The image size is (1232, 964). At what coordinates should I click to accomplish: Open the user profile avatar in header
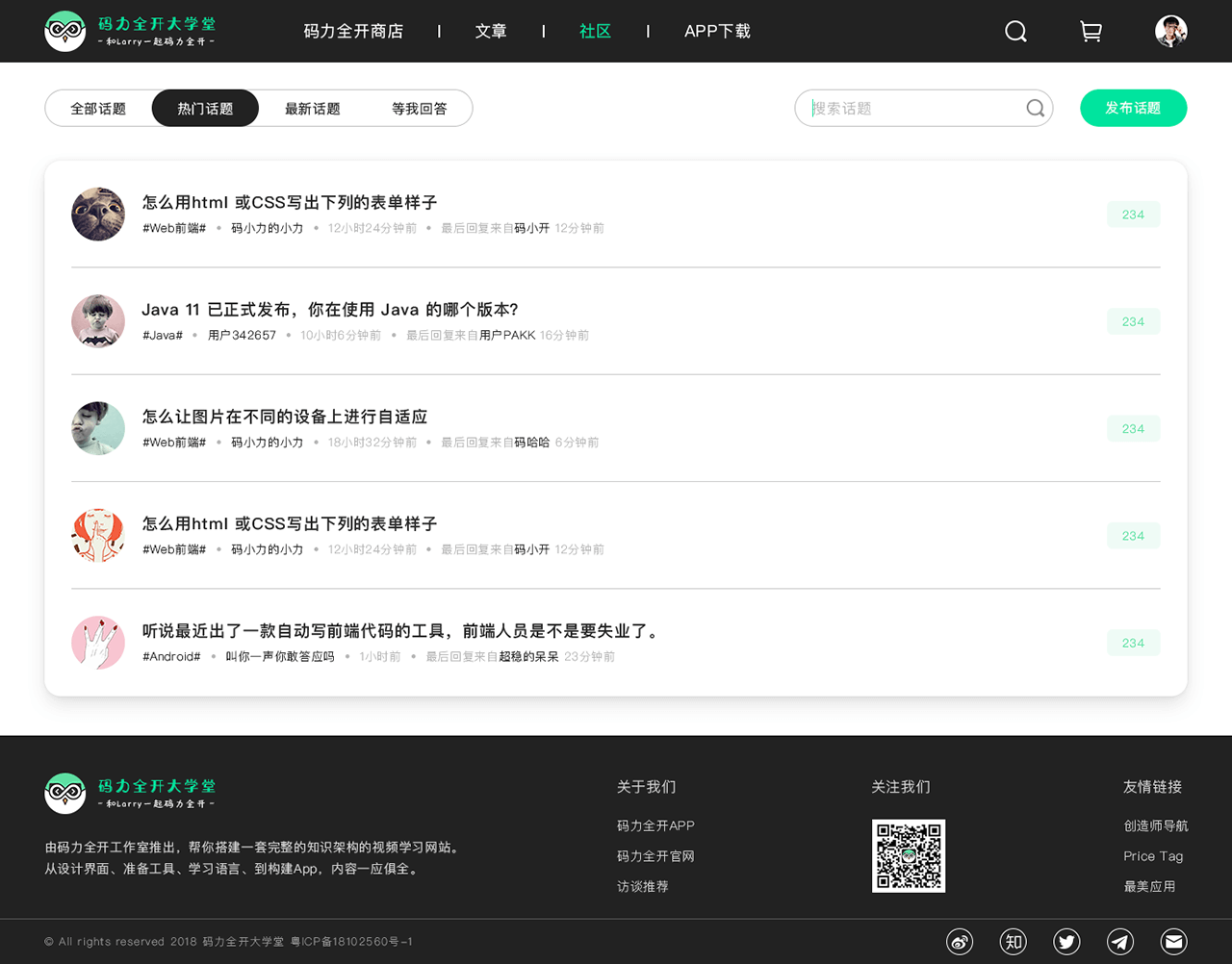click(1170, 32)
